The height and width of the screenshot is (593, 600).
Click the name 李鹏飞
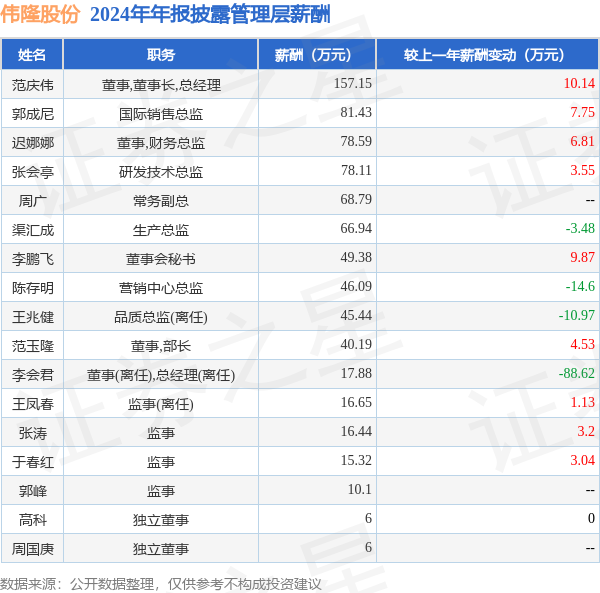coord(33,259)
